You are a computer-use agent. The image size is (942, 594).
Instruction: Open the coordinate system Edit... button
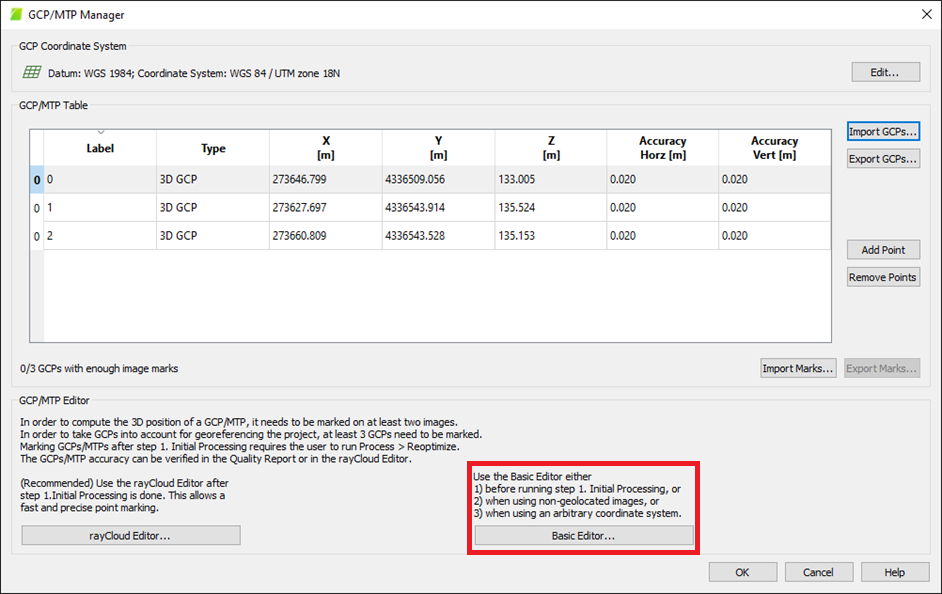(x=885, y=72)
